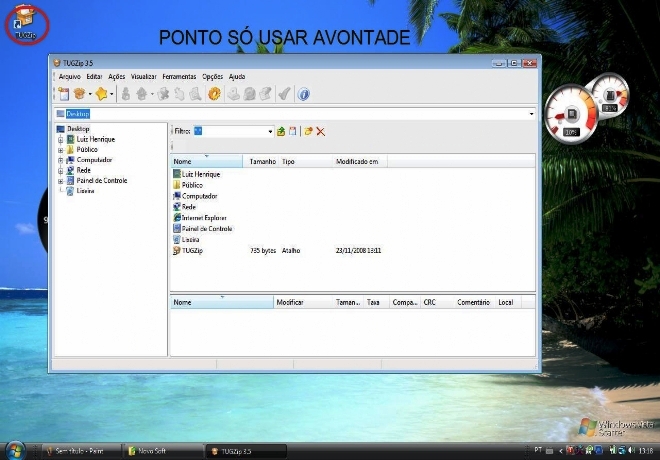The width and height of the screenshot is (660, 460).
Task: Click the favorites star icon
Action: 101,93
